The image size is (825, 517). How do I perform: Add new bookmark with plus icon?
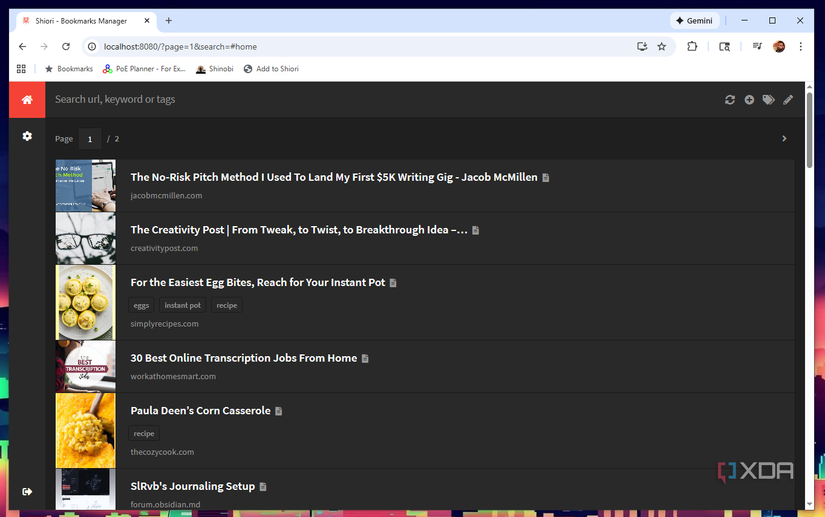pos(749,99)
